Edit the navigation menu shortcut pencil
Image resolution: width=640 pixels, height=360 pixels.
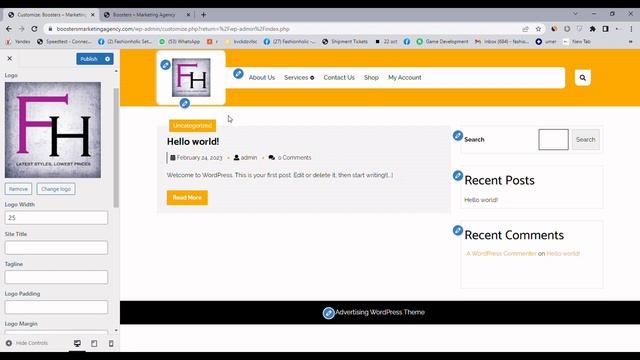tap(238, 73)
